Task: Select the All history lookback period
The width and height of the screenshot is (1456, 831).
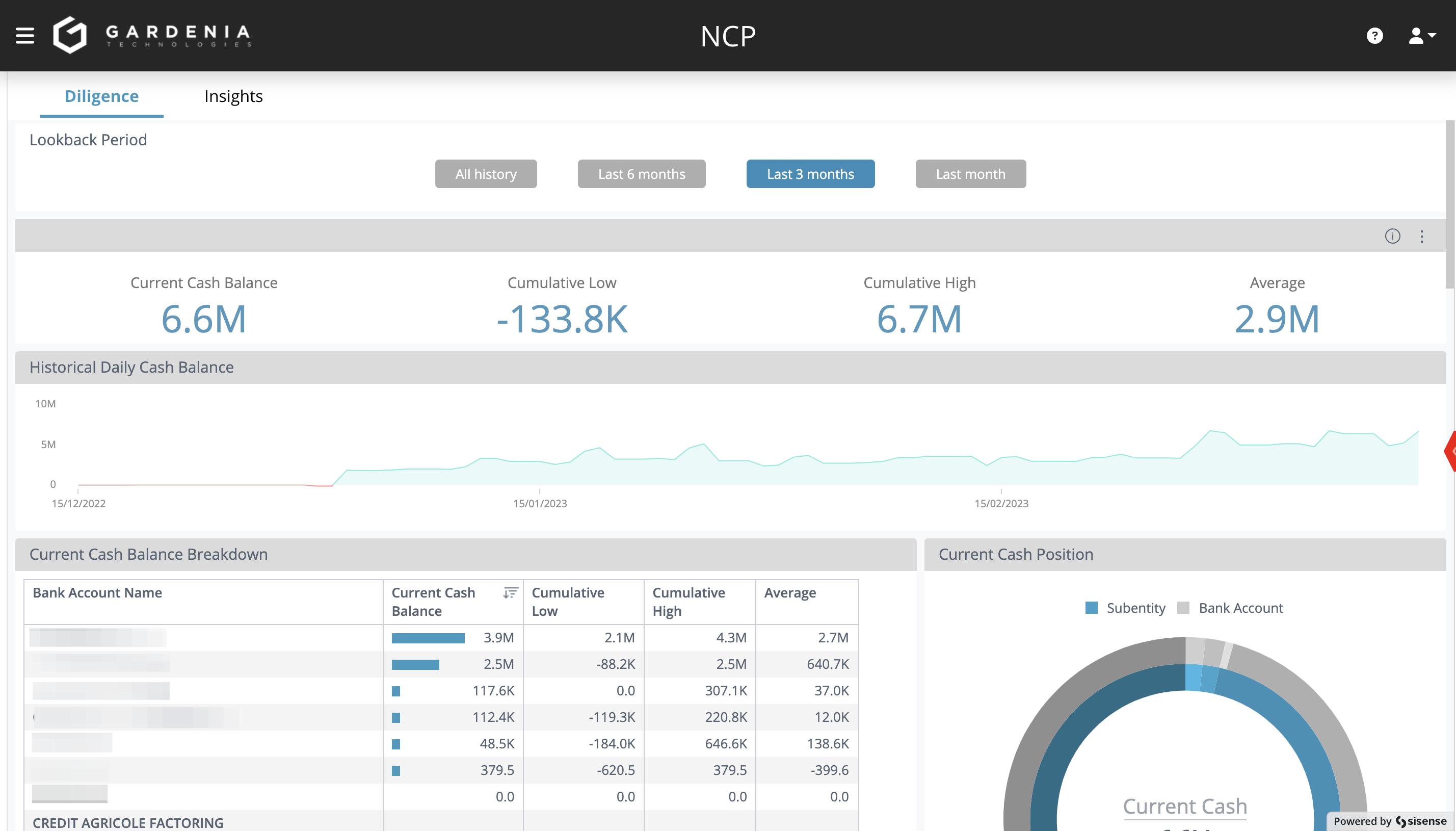Action: click(x=486, y=174)
